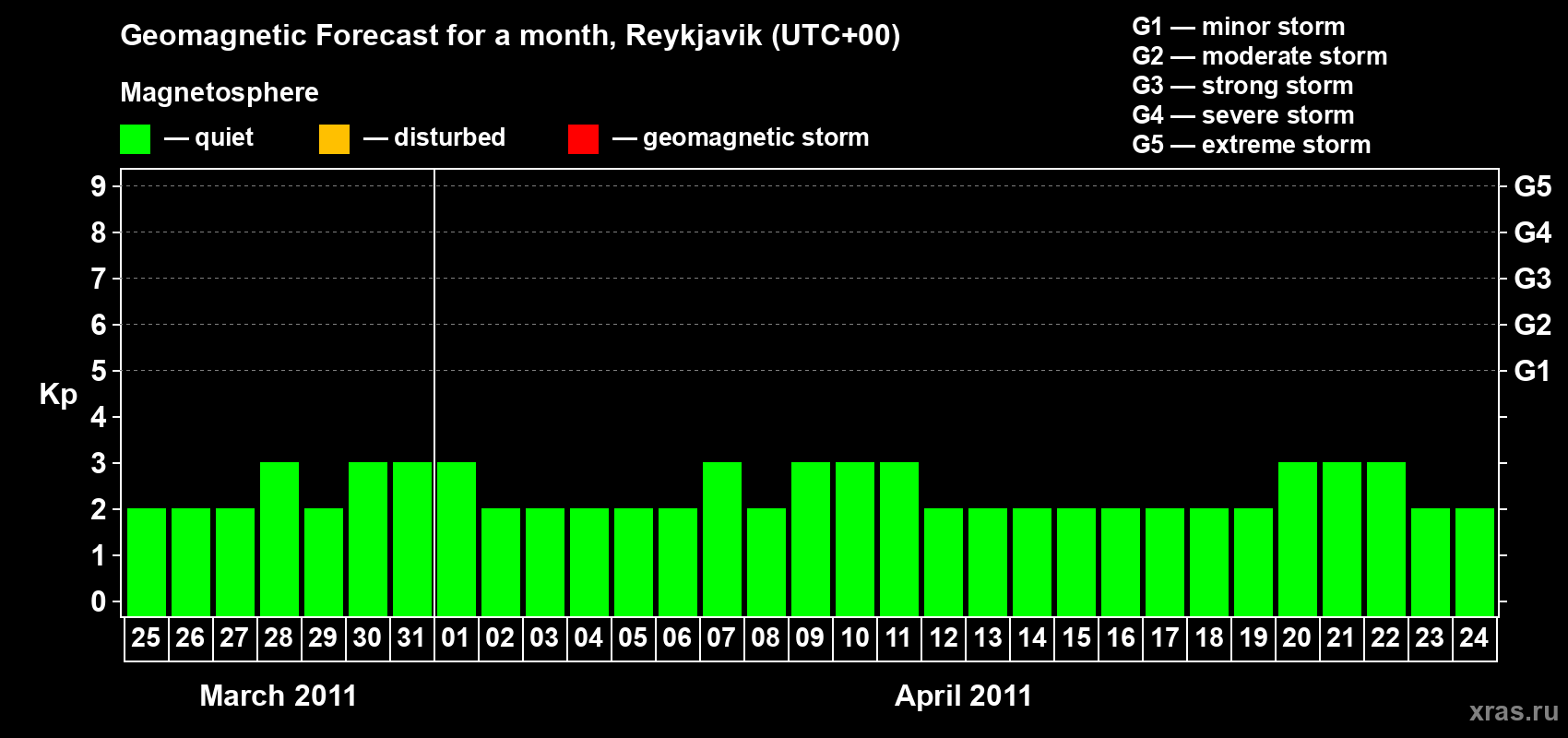Click the bar for April 19
The width and height of the screenshot is (1568, 738).
[x=1253, y=562]
